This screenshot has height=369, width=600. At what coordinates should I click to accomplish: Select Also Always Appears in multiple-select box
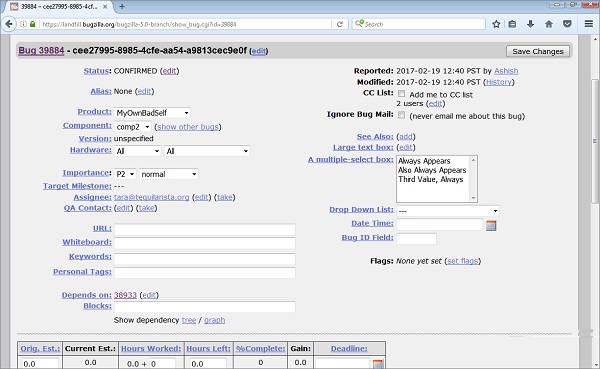click(432, 170)
